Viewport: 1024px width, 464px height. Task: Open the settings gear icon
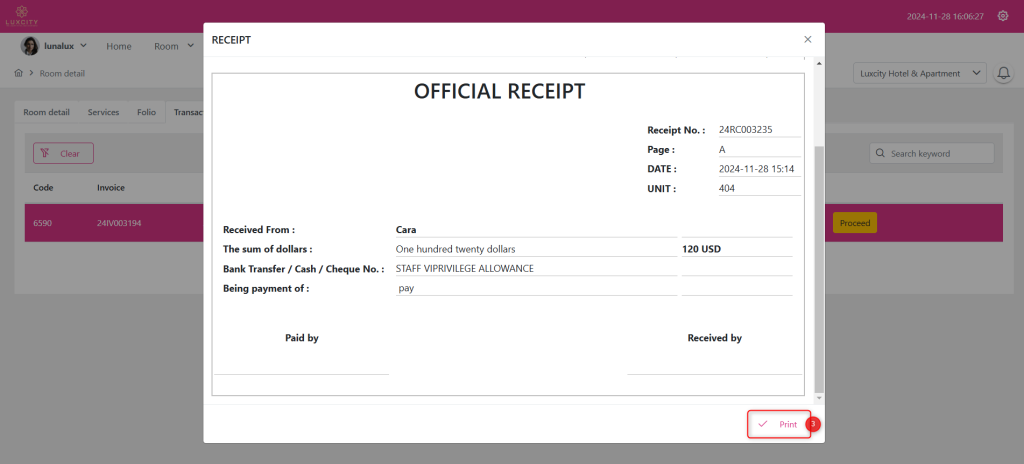point(1003,16)
